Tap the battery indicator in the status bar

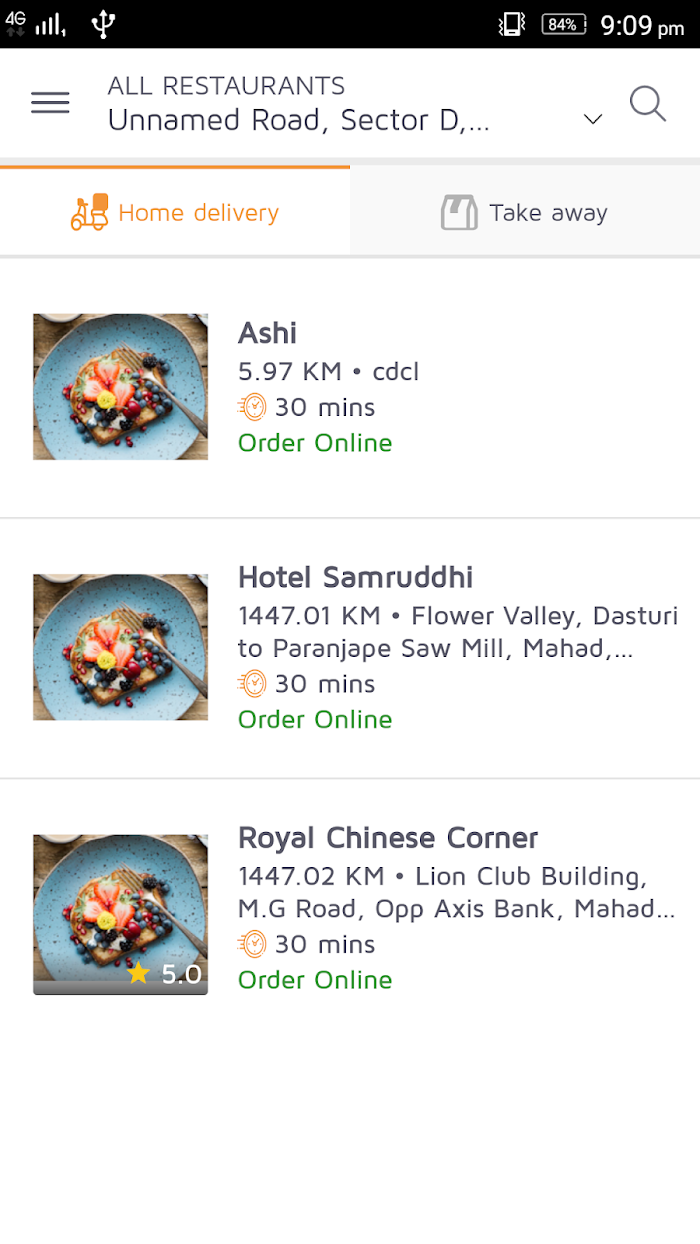click(563, 24)
